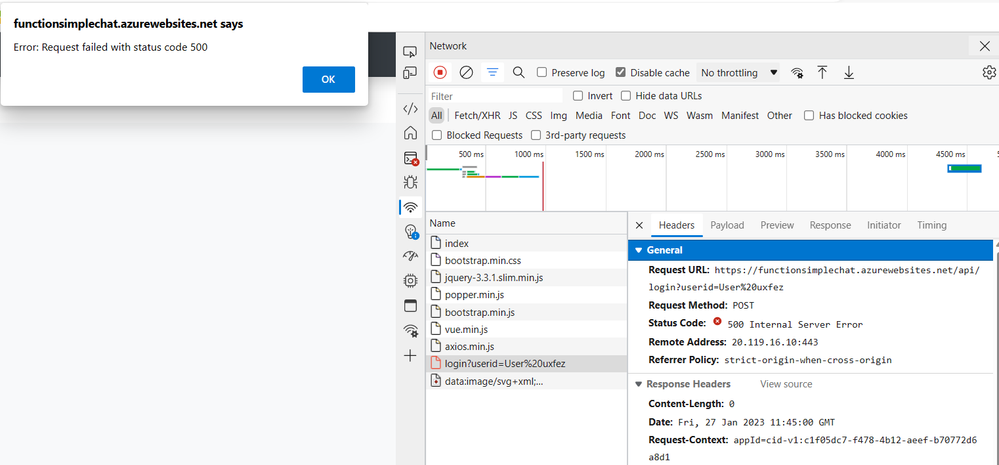Switch to the Headers tab
The width and height of the screenshot is (999, 465).
pyautogui.click(x=676, y=225)
